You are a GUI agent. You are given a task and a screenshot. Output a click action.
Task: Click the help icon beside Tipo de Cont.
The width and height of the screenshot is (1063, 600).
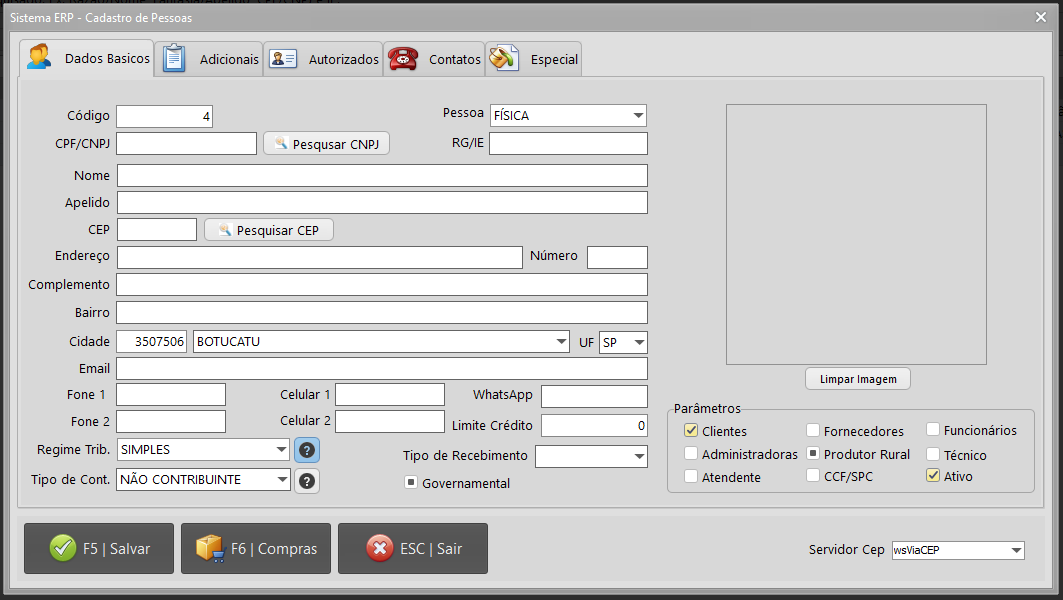click(x=308, y=481)
